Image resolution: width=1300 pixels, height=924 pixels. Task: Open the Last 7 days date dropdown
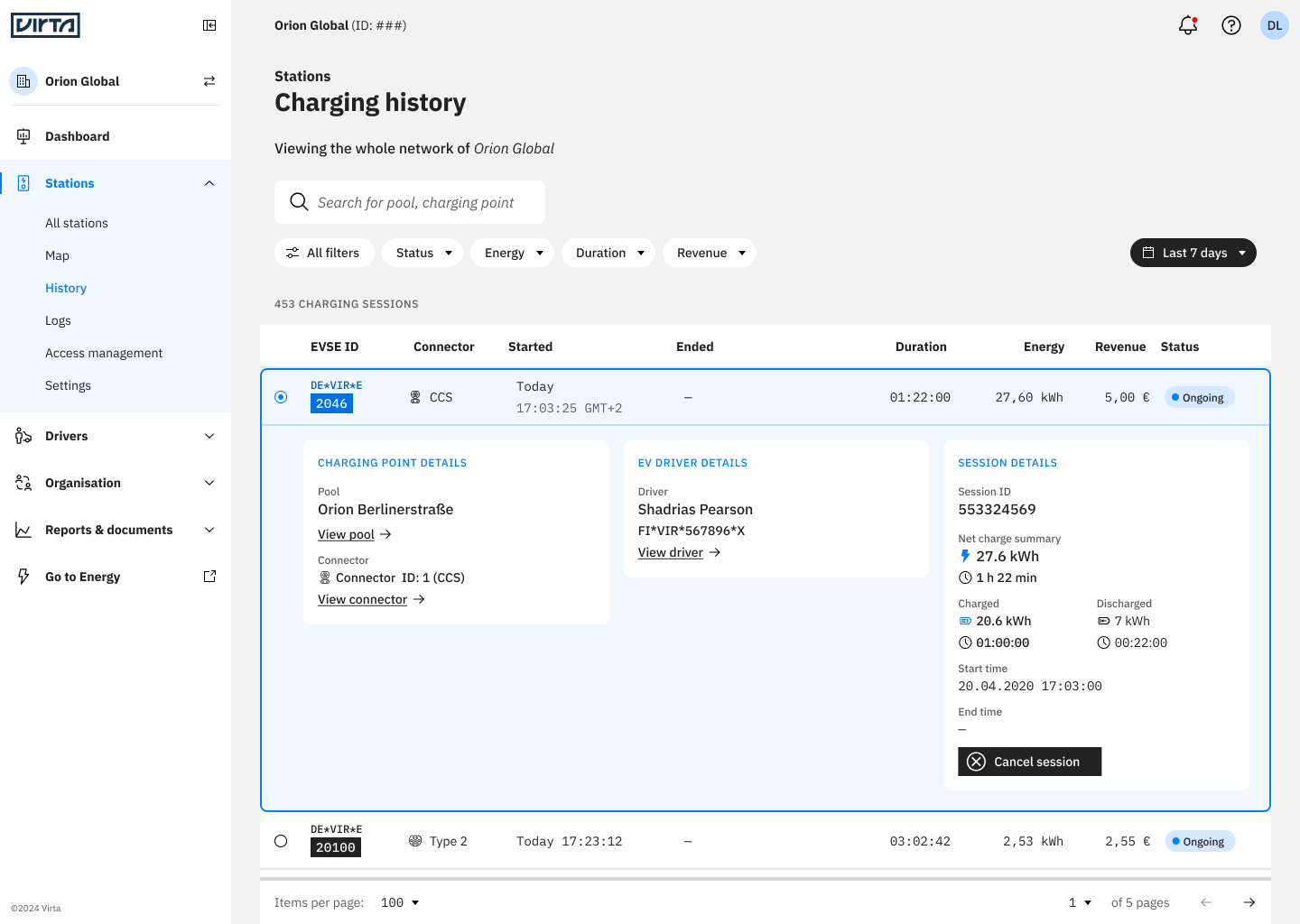(1193, 253)
